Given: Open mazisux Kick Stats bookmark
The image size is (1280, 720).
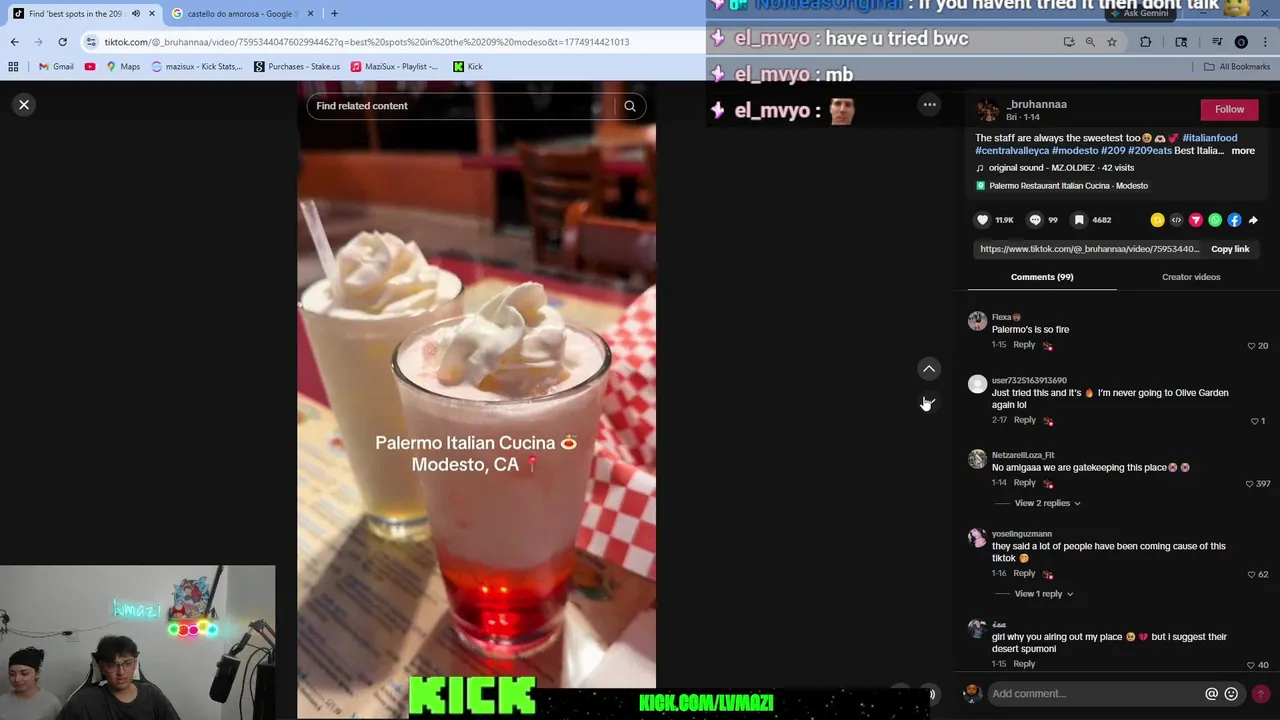Looking at the screenshot, I should pyautogui.click(x=197, y=67).
